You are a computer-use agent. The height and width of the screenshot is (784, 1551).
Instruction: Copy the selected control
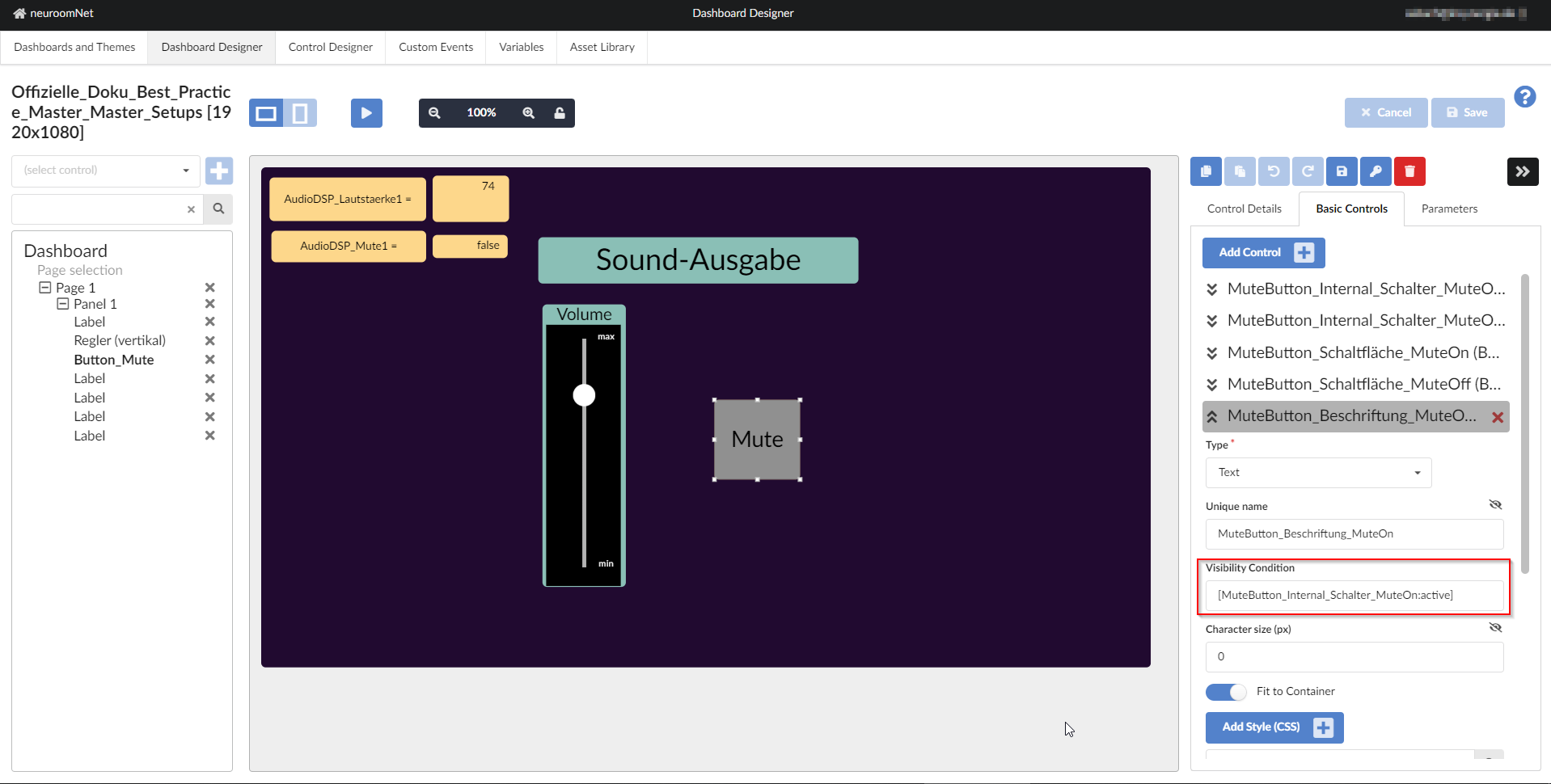(1206, 171)
